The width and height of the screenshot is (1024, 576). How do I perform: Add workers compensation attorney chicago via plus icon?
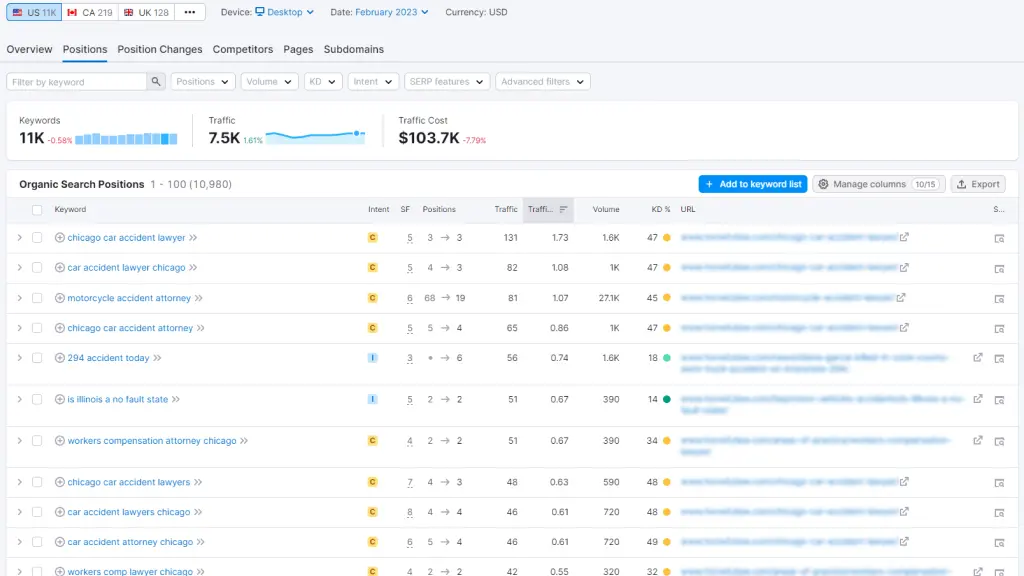(x=59, y=441)
